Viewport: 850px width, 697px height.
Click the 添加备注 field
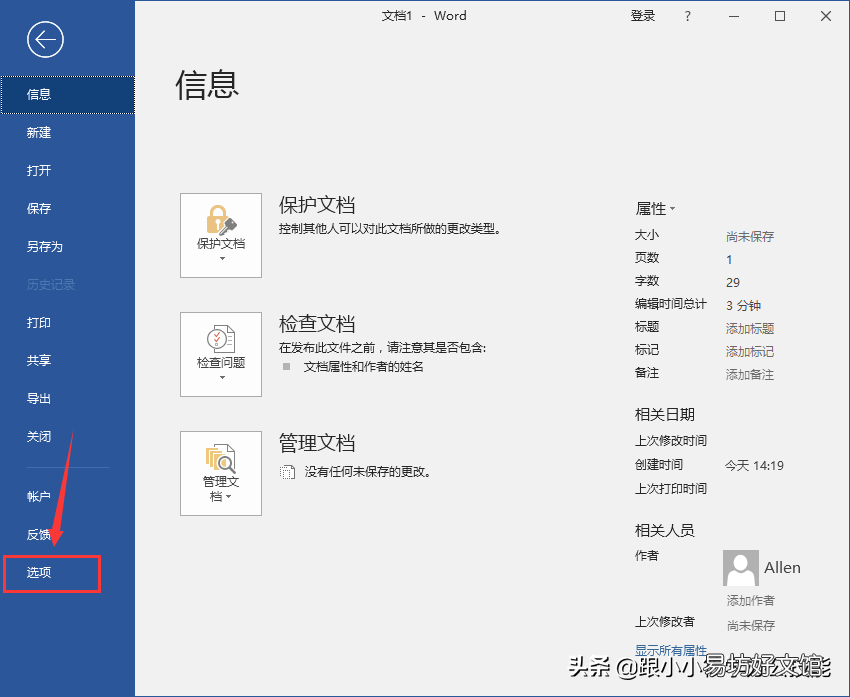coord(750,375)
